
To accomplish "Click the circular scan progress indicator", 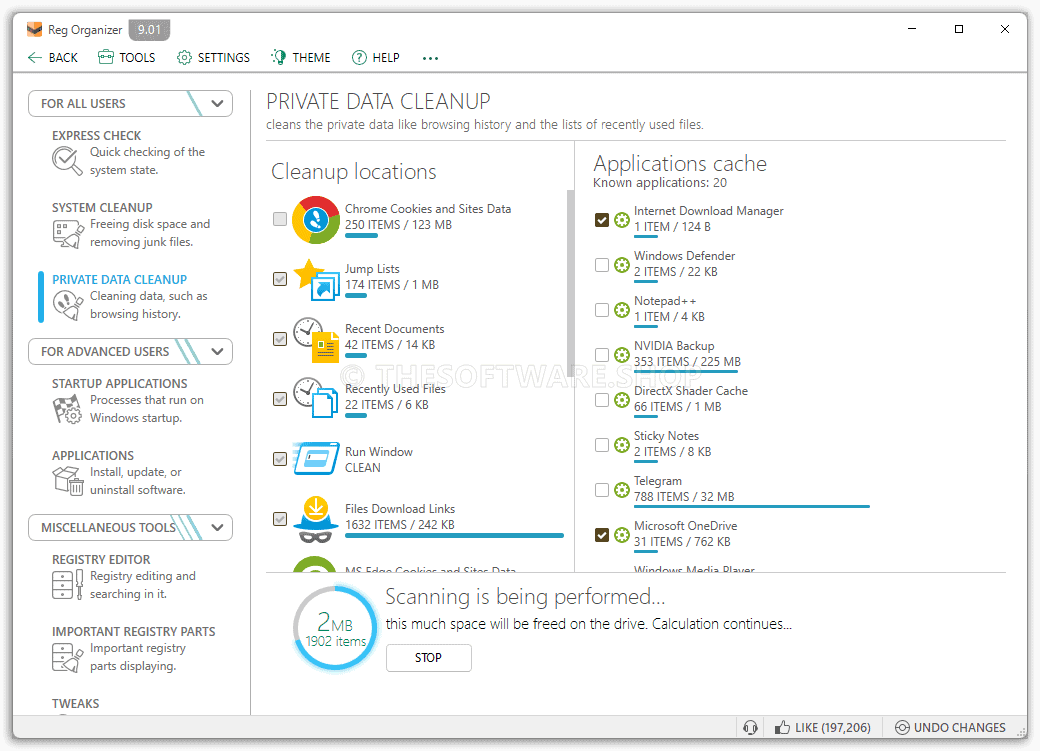I will click(x=336, y=628).
